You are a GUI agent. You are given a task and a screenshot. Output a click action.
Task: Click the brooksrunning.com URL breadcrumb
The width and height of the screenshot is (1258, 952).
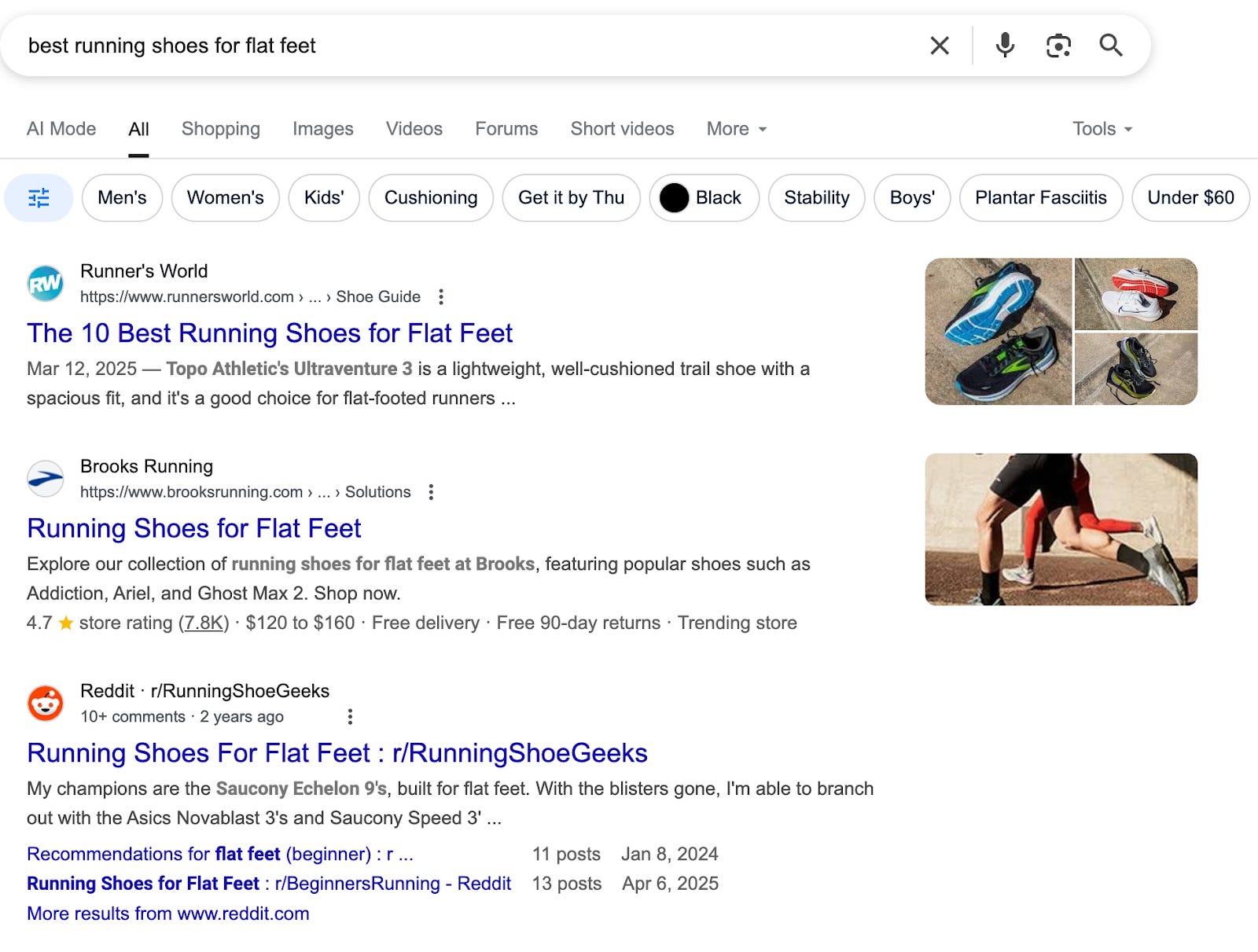coord(245,492)
